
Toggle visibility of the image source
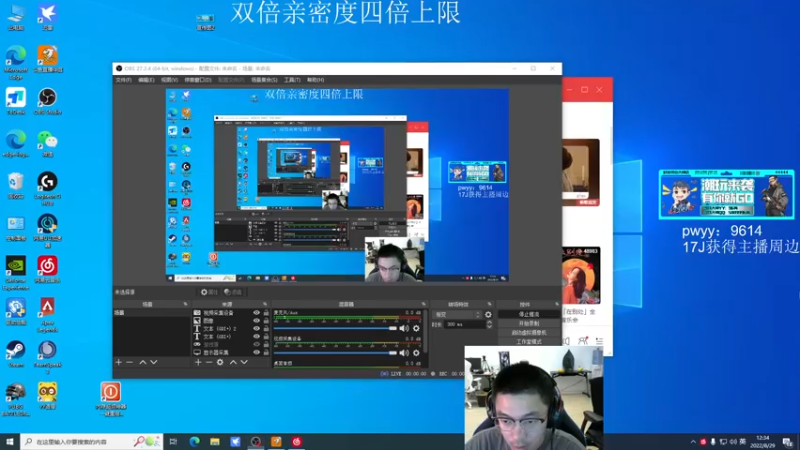pyautogui.click(x=257, y=321)
